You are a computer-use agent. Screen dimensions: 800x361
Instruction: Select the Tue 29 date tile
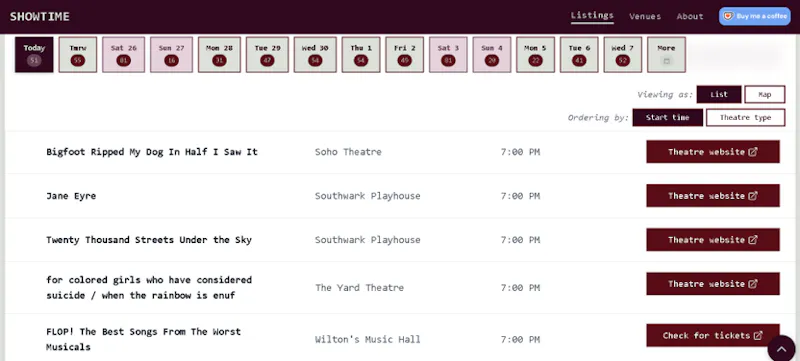pos(267,55)
